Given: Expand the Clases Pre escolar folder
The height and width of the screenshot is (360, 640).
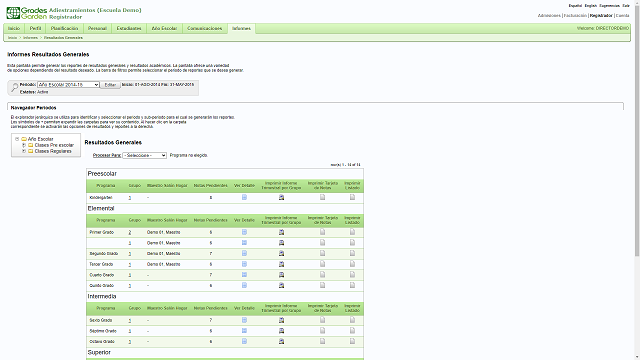Looking at the screenshot, I should coord(24,145).
